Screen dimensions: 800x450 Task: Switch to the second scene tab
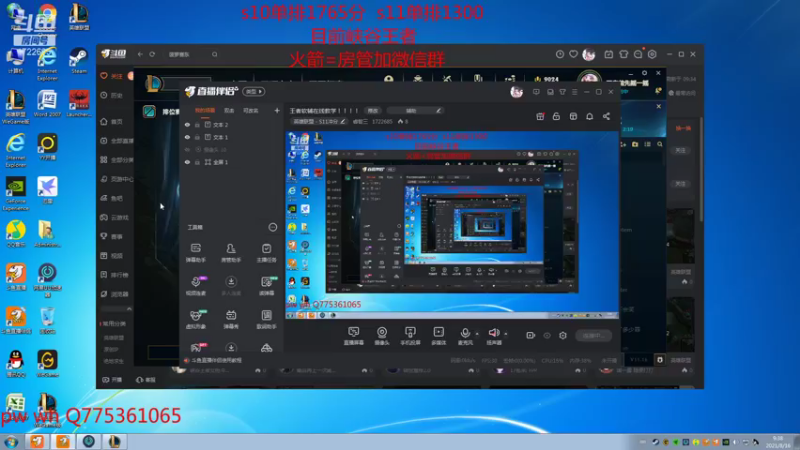229,110
